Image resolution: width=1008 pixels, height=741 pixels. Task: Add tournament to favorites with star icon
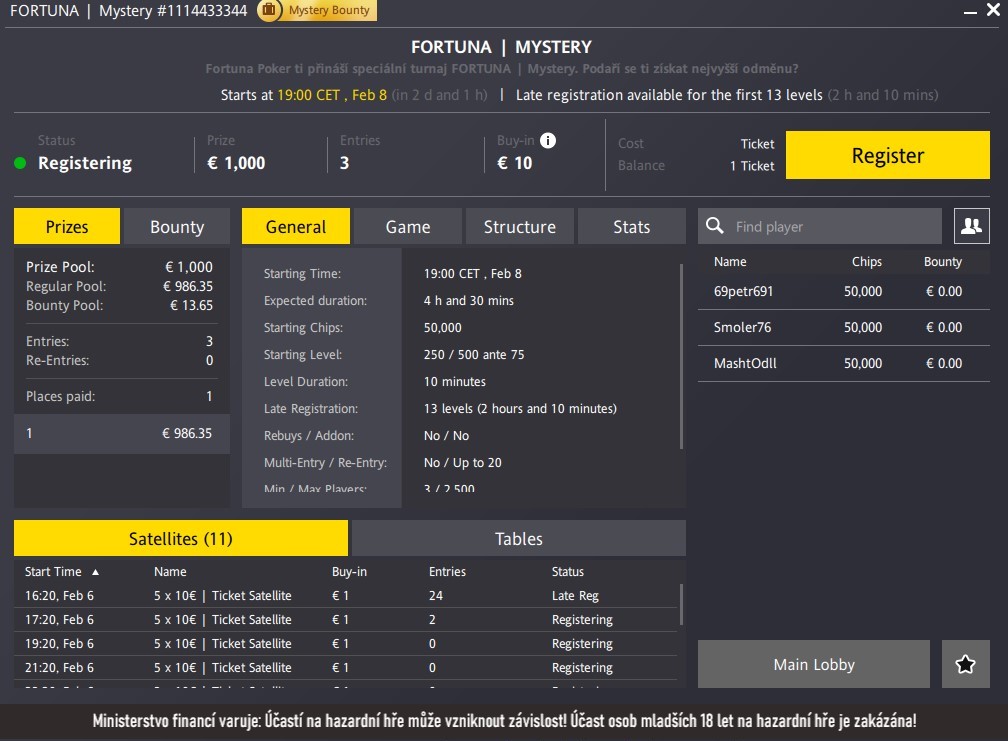coord(966,664)
